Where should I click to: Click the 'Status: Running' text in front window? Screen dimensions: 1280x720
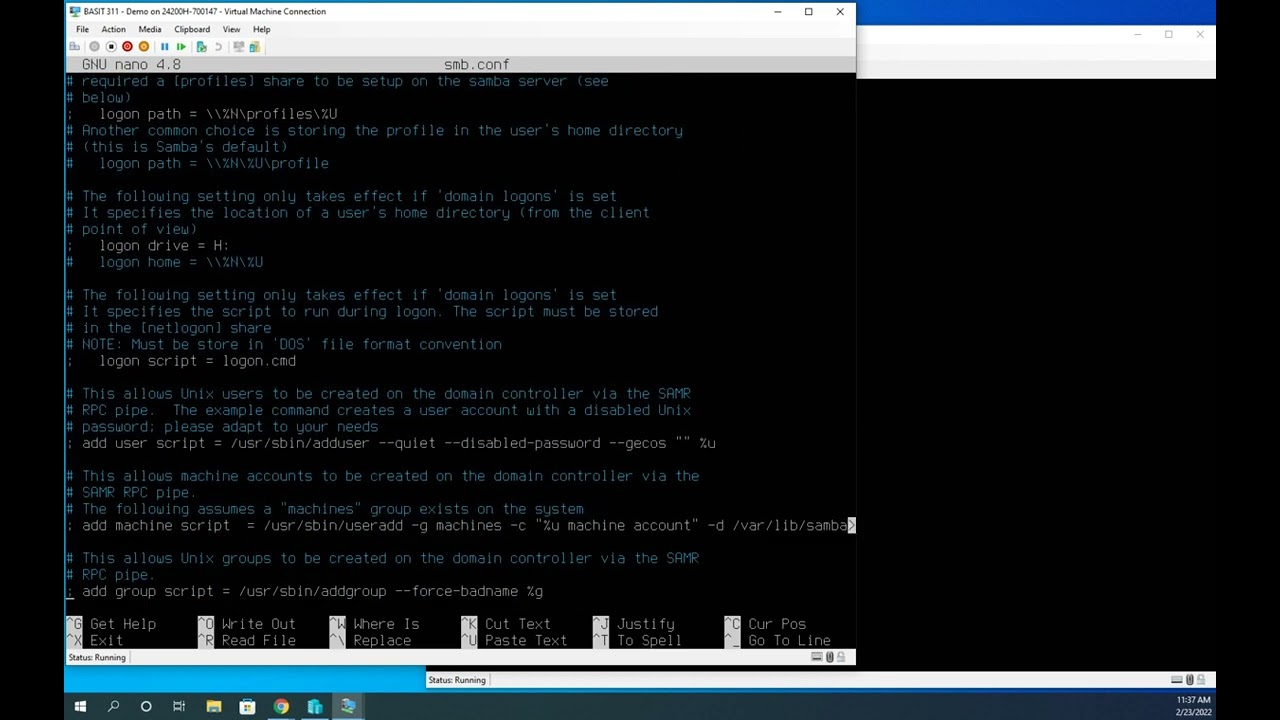[x=97, y=657]
